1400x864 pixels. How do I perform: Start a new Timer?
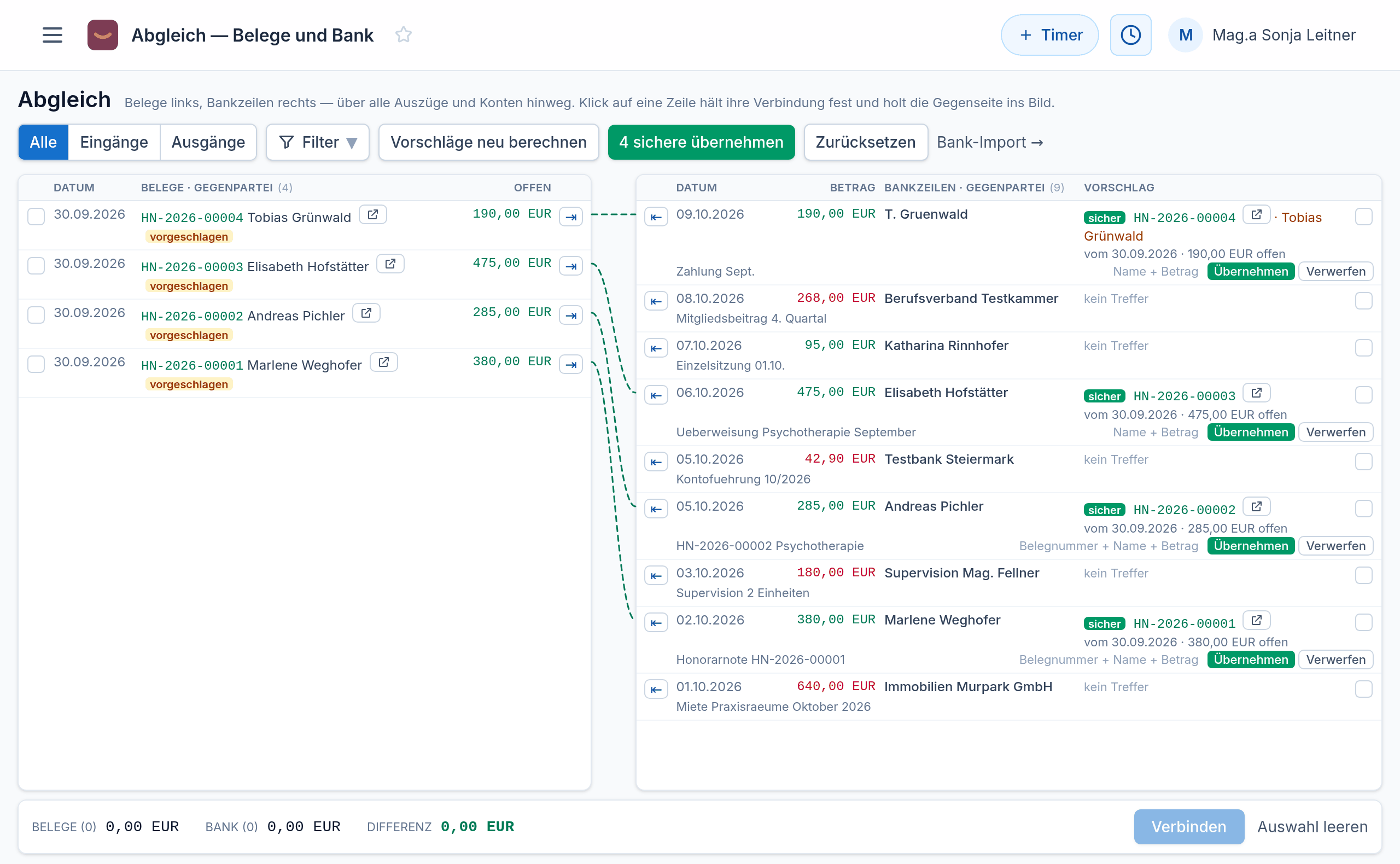1049,35
